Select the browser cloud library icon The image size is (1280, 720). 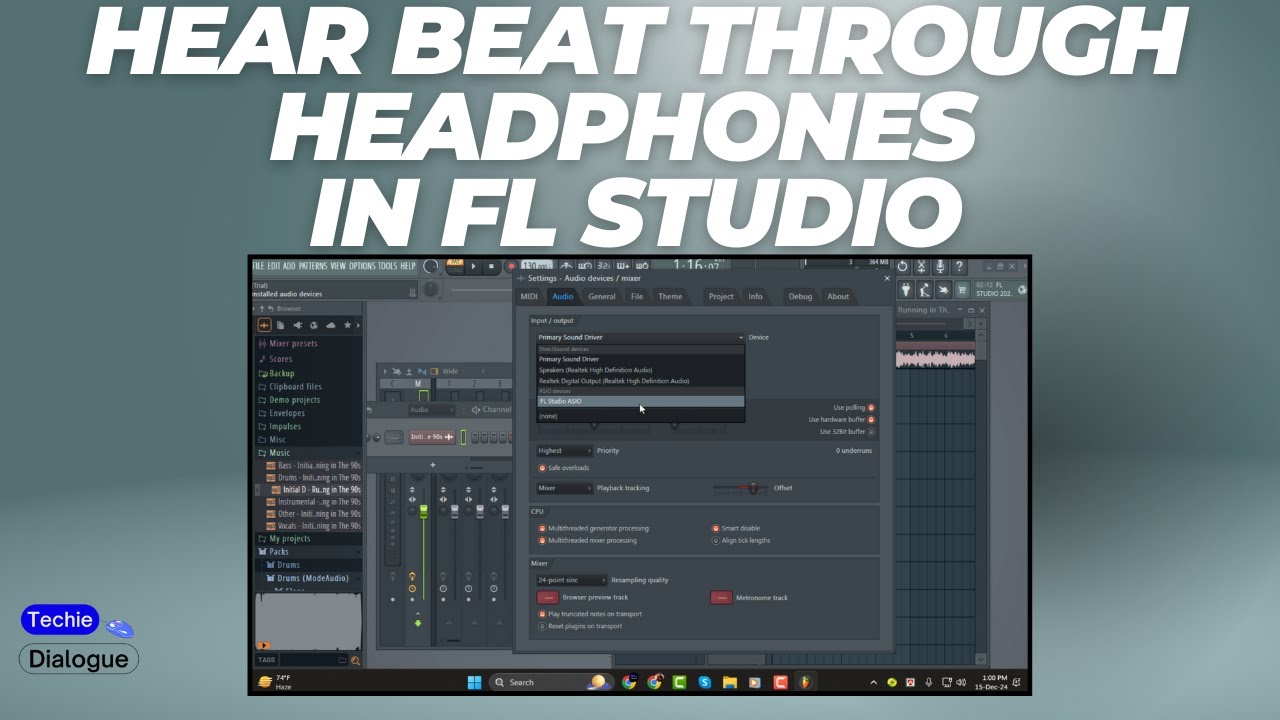(x=330, y=325)
